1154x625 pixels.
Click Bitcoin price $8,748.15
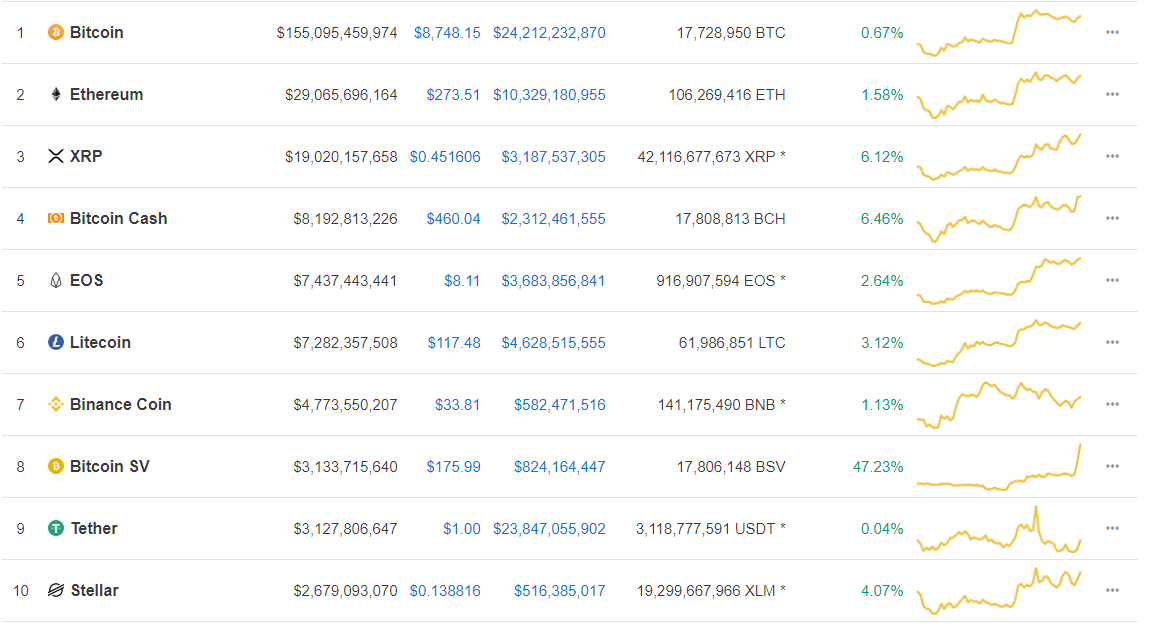pyautogui.click(x=447, y=33)
